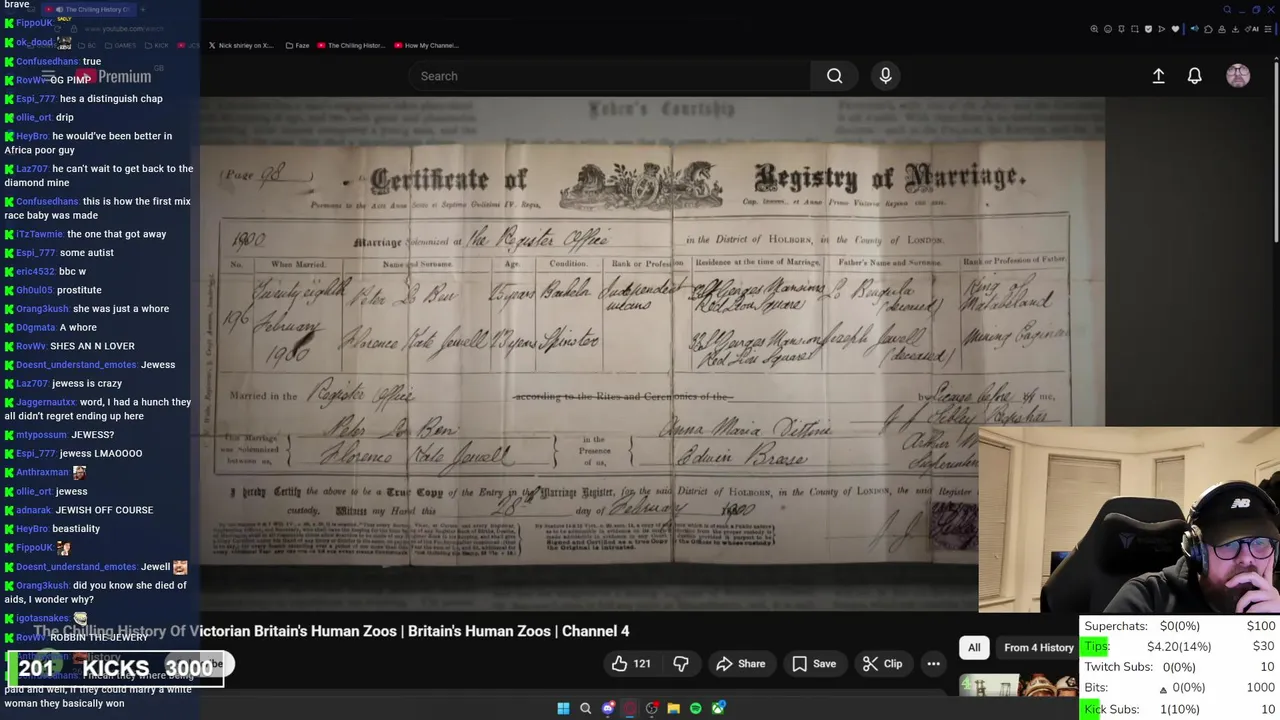Open the How My Channel bookmark
This screenshot has height=720, width=1280.
(x=426, y=45)
